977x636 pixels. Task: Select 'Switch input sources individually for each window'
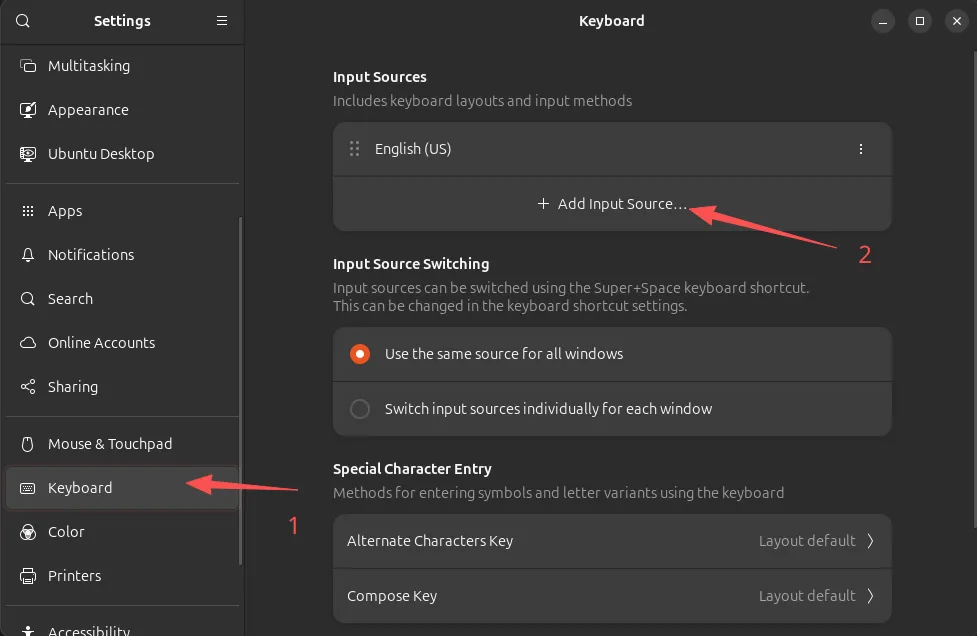pyautogui.click(x=360, y=409)
